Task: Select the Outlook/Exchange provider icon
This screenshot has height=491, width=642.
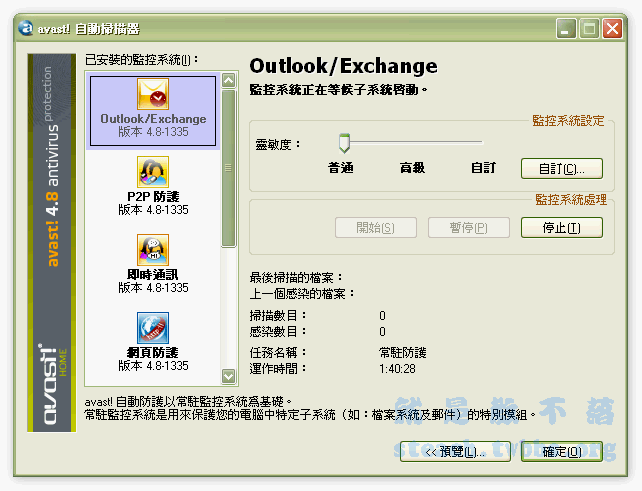Action: click(153, 94)
